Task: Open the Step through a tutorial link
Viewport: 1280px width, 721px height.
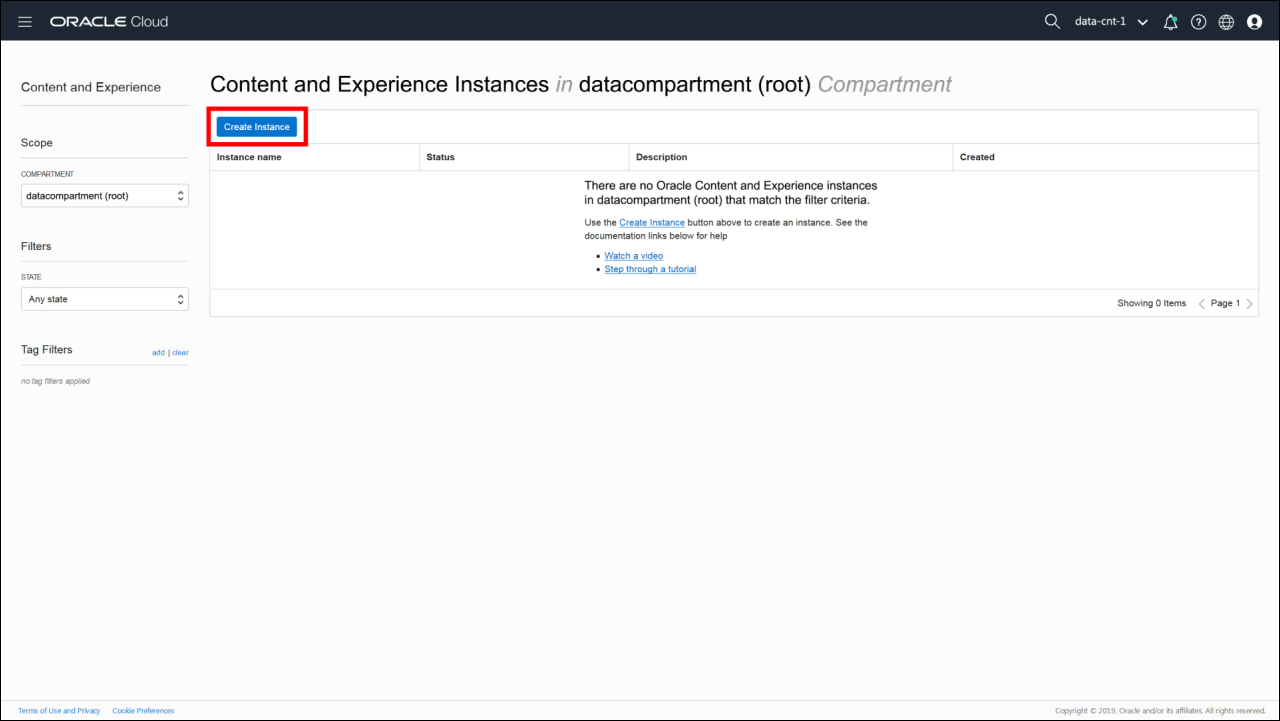Action: pyautogui.click(x=650, y=269)
